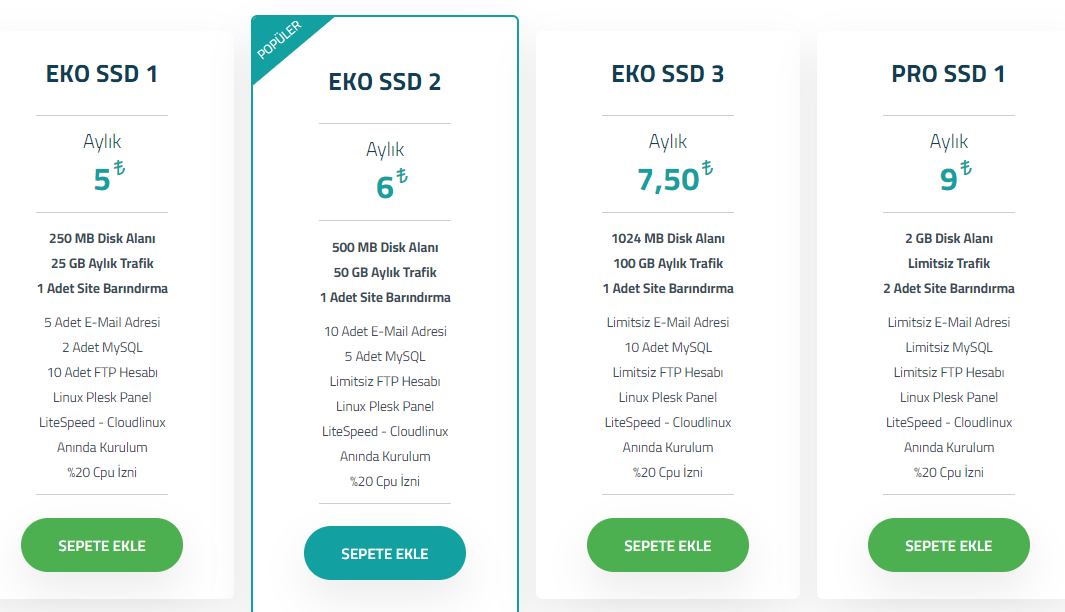Select the PRO SSD 1 plan title

(x=948, y=73)
